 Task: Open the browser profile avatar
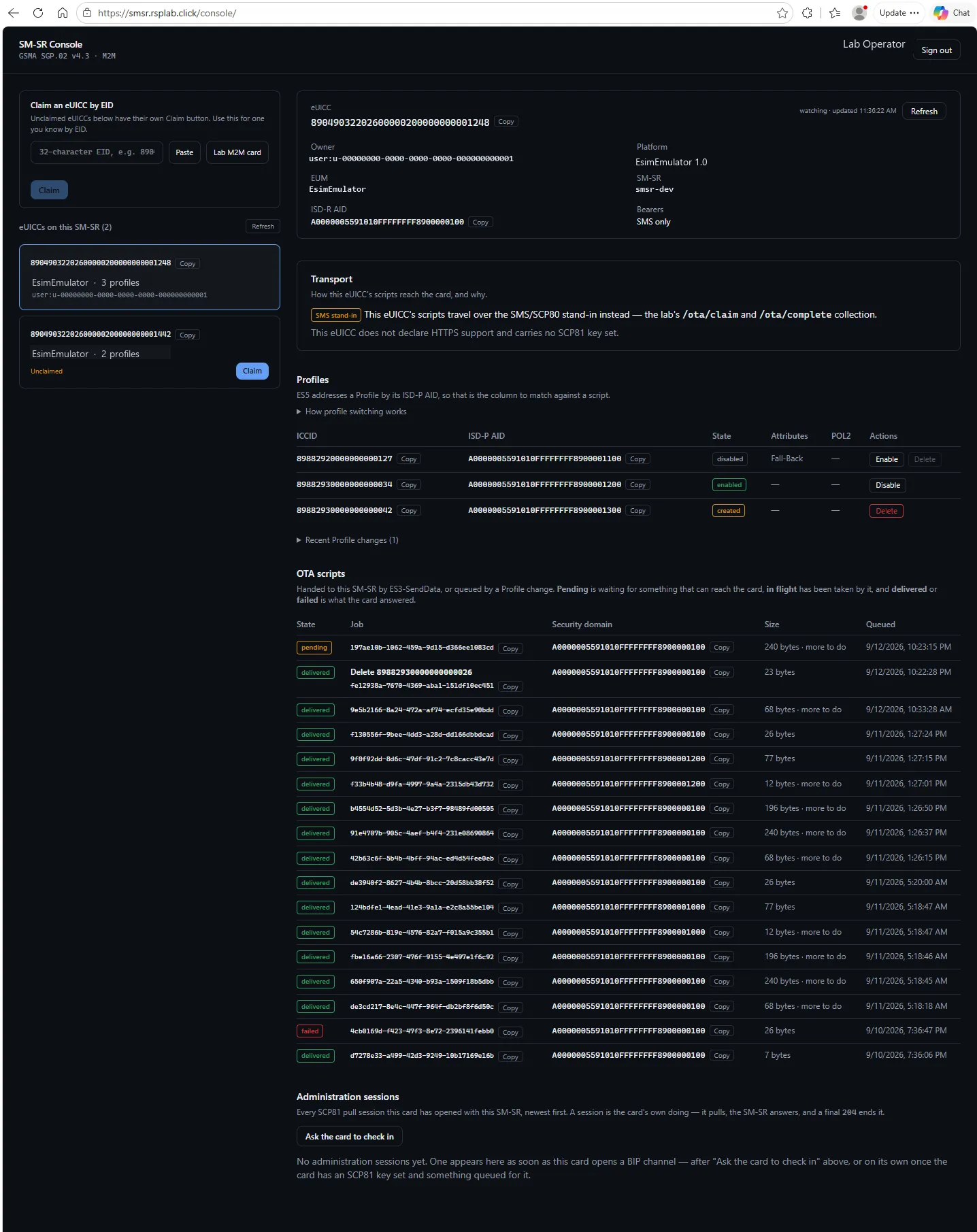860,13
